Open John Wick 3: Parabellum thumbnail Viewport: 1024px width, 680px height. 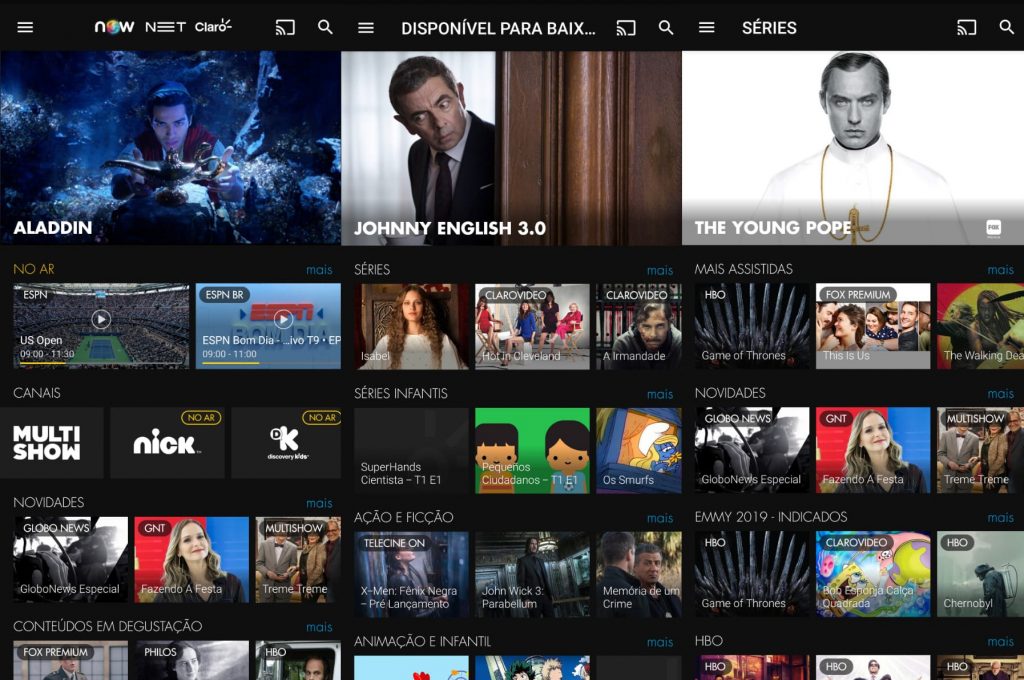(x=532, y=574)
